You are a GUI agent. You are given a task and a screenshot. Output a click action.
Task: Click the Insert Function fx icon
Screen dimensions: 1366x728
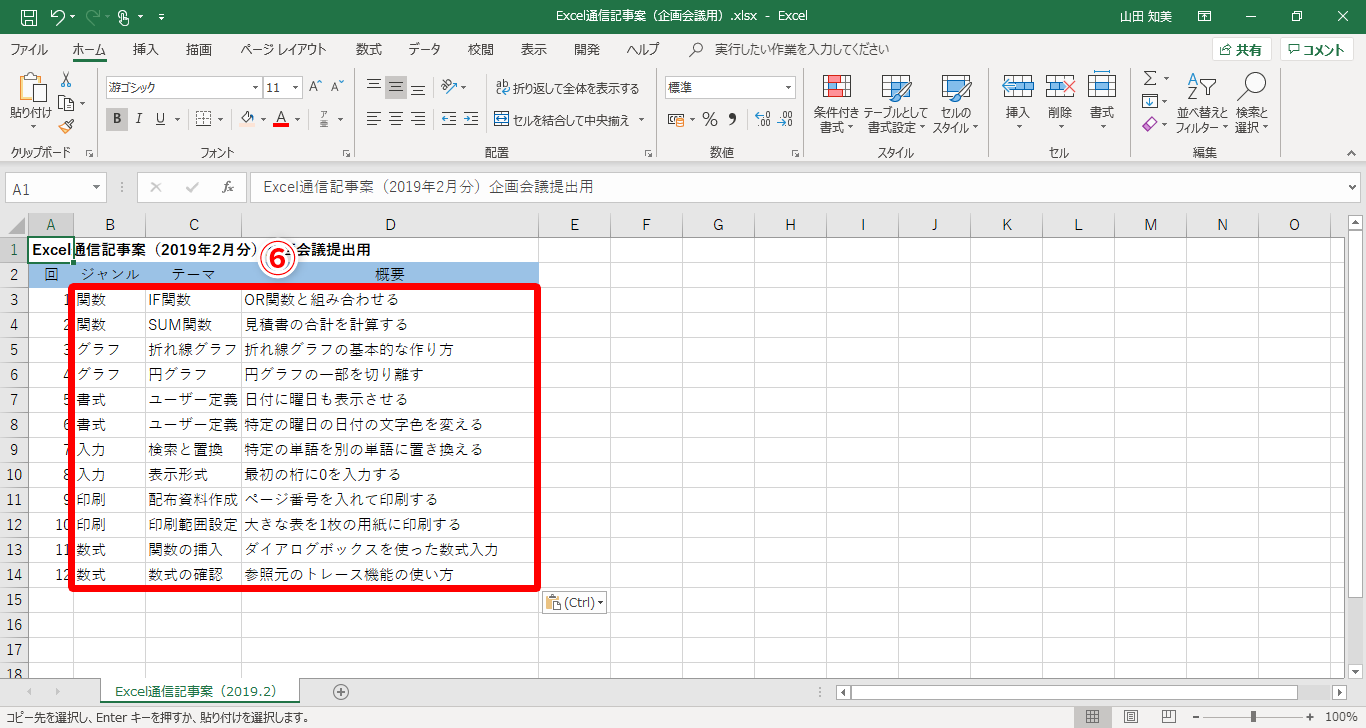tap(228, 187)
